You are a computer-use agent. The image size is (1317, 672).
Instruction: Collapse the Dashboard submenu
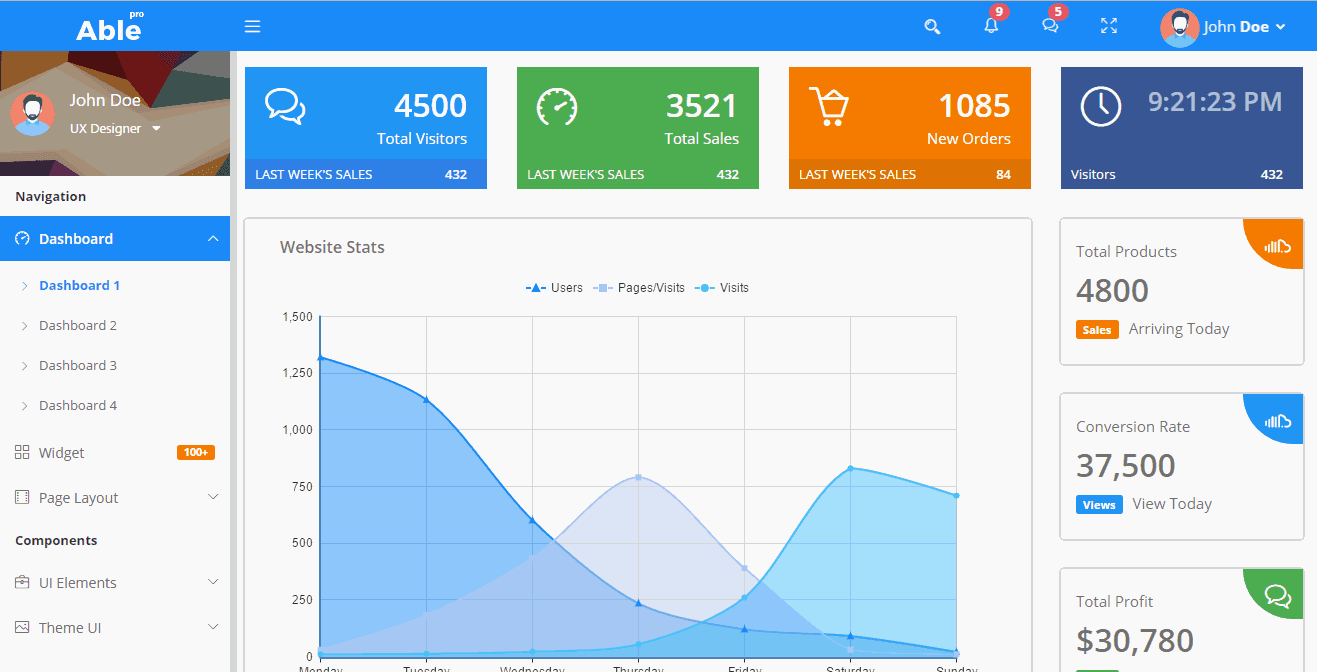[211, 238]
